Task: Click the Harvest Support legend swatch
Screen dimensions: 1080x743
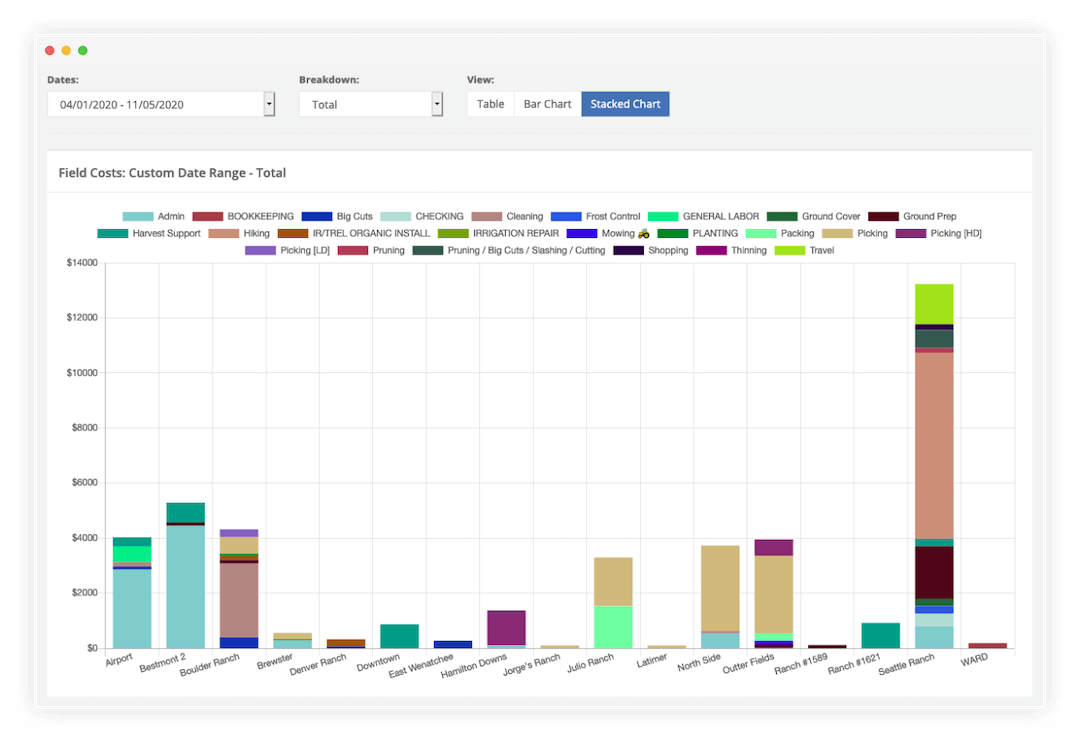Action: click(x=110, y=233)
